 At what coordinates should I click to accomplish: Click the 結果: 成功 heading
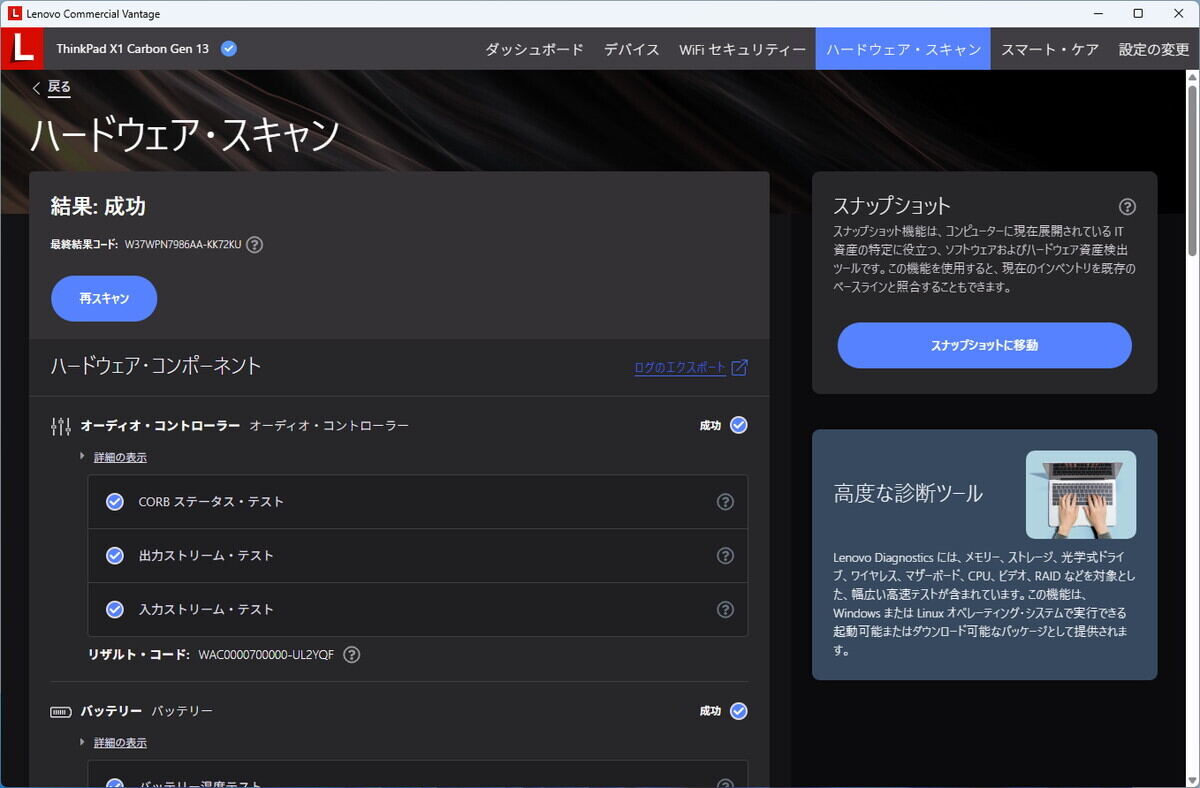tap(98, 207)
